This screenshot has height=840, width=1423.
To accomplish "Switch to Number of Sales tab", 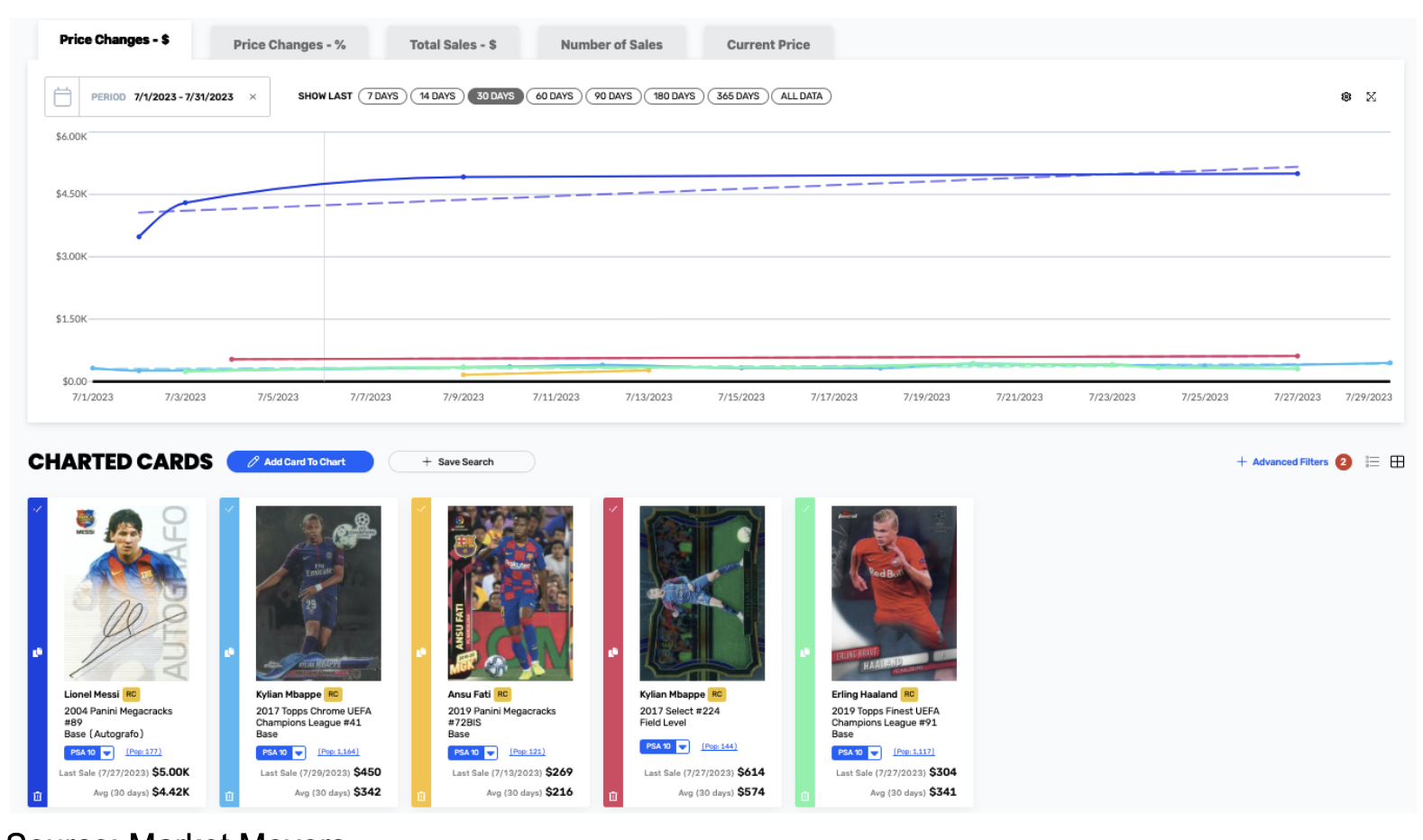I will point(611,44).
